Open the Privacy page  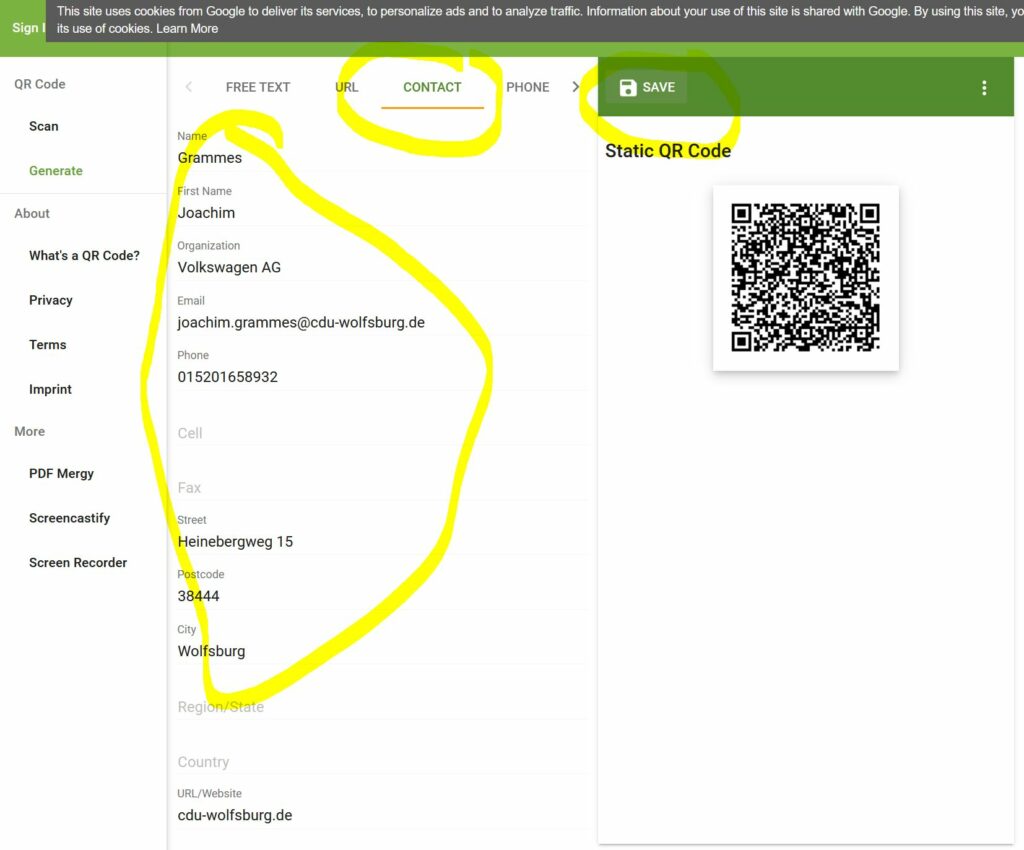51,300
